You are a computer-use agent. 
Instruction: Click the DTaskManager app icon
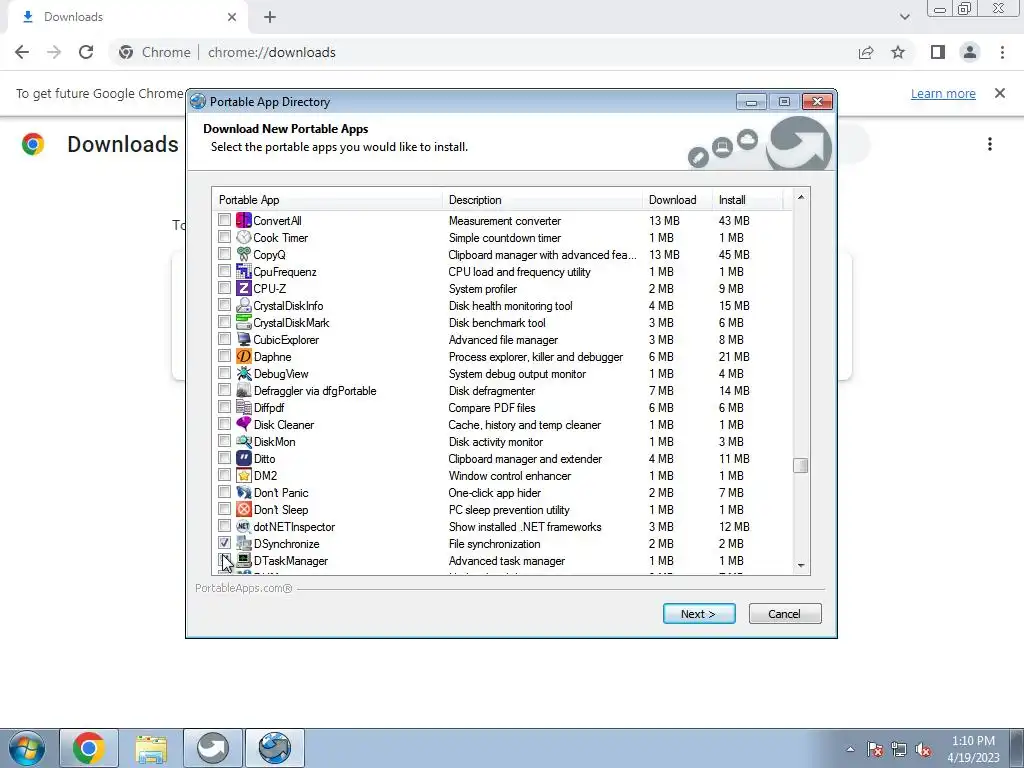tap(244, 560)
